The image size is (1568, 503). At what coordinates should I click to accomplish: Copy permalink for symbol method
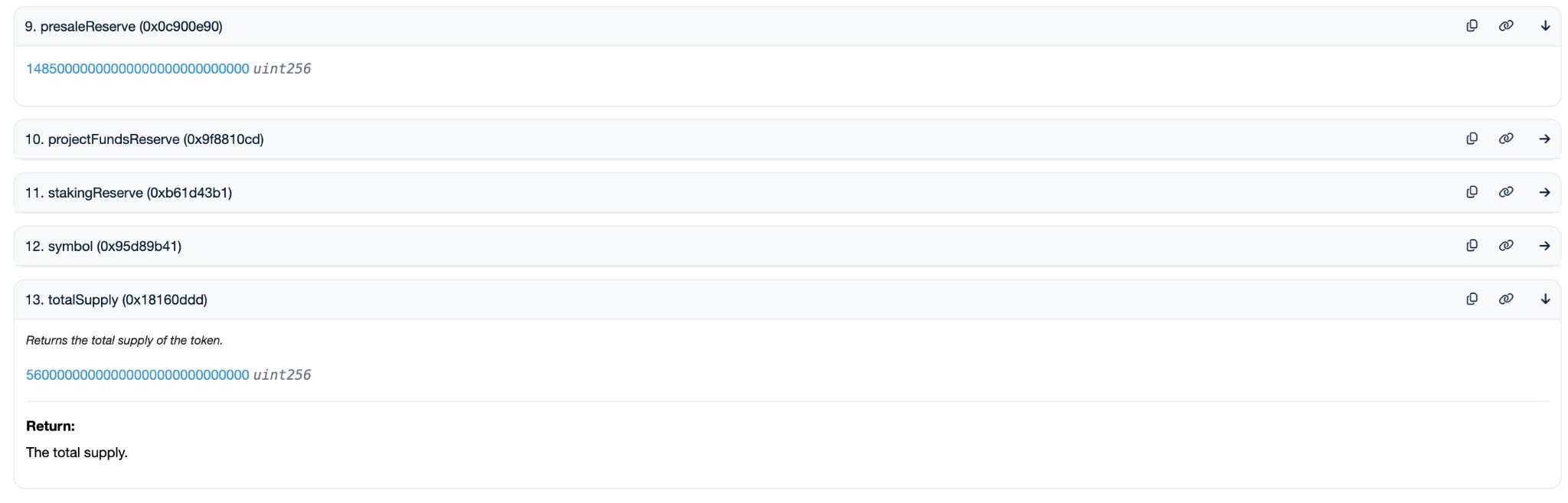coord(1506,246)
